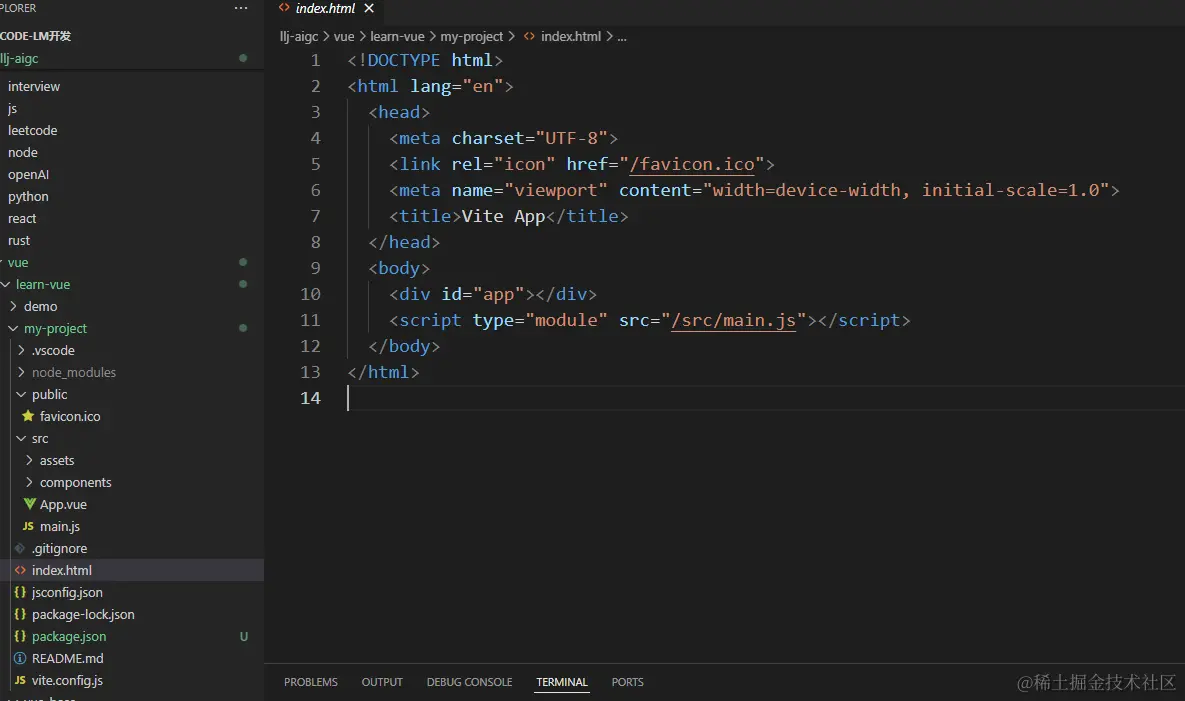
Task: Select the vue folder row
Action: click(x=131, y=262)
